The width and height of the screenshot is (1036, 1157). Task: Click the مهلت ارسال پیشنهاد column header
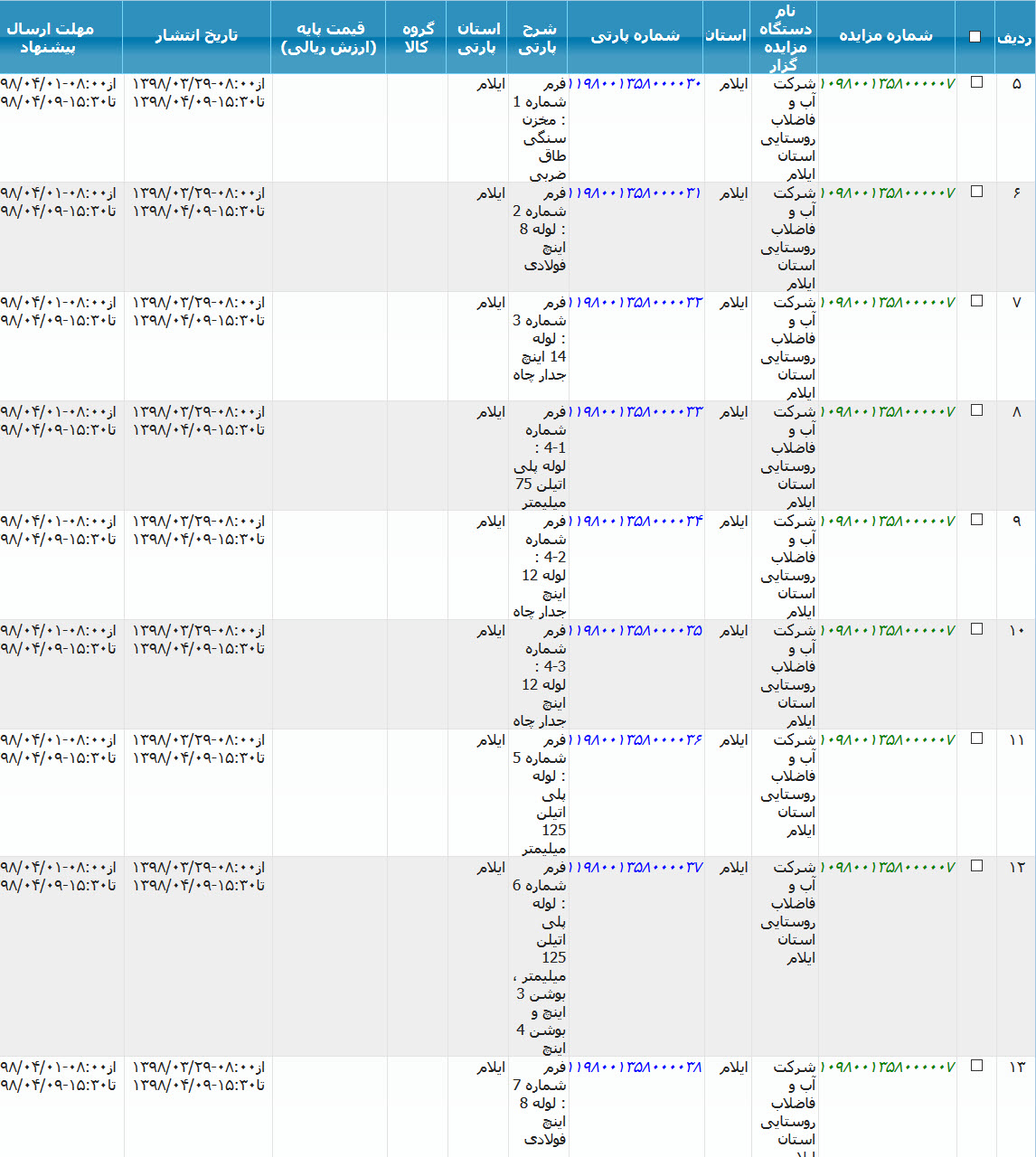point(51,38)
